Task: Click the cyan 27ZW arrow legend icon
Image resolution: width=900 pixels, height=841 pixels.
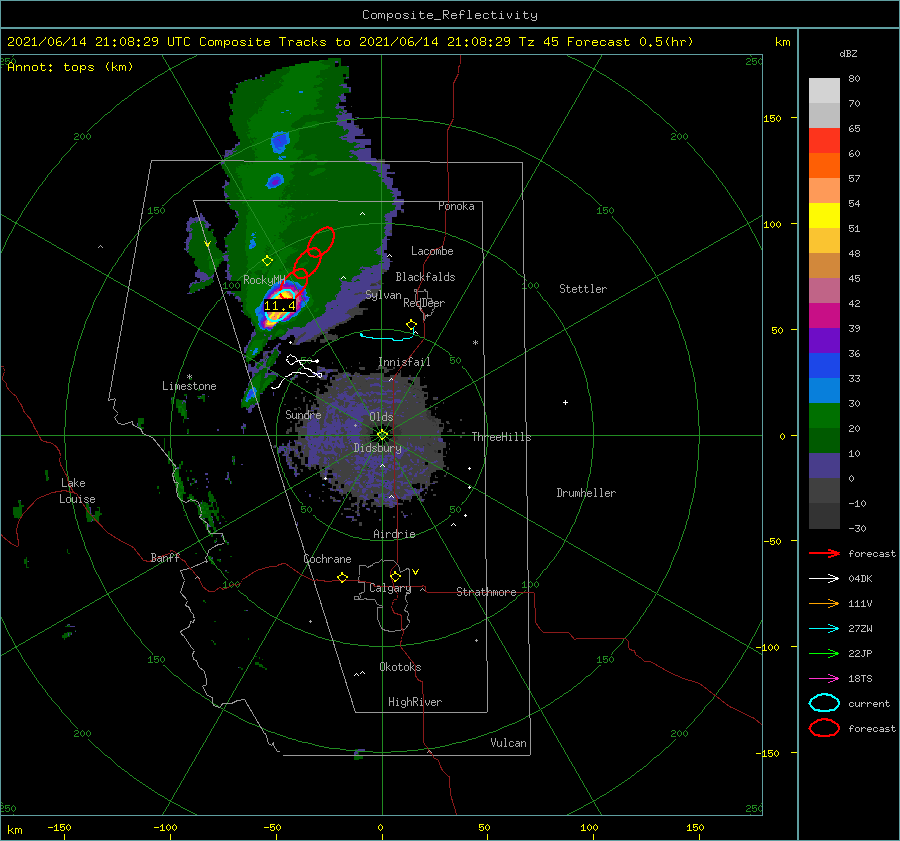Action: tap(824, 629)
